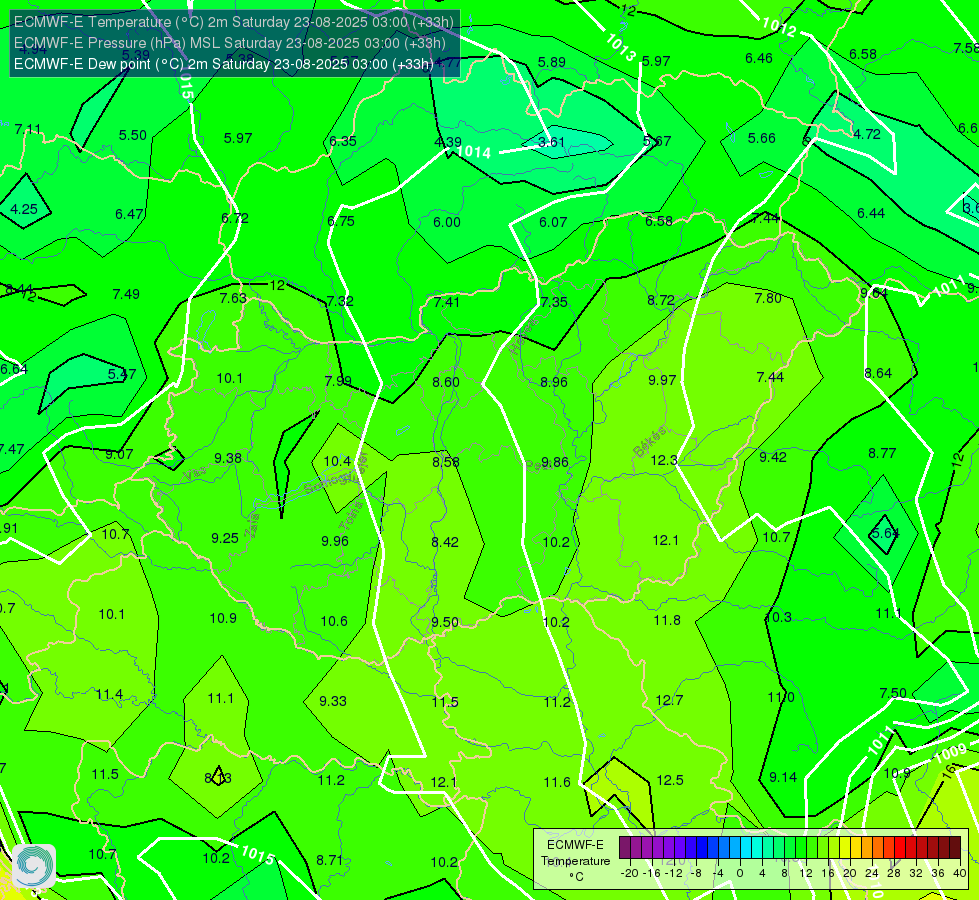Select the ECMWF-E Dew point 2m layer label
The width and height of the screenshot is (979, 900).
pyautogui.click(x=224, y=64)
